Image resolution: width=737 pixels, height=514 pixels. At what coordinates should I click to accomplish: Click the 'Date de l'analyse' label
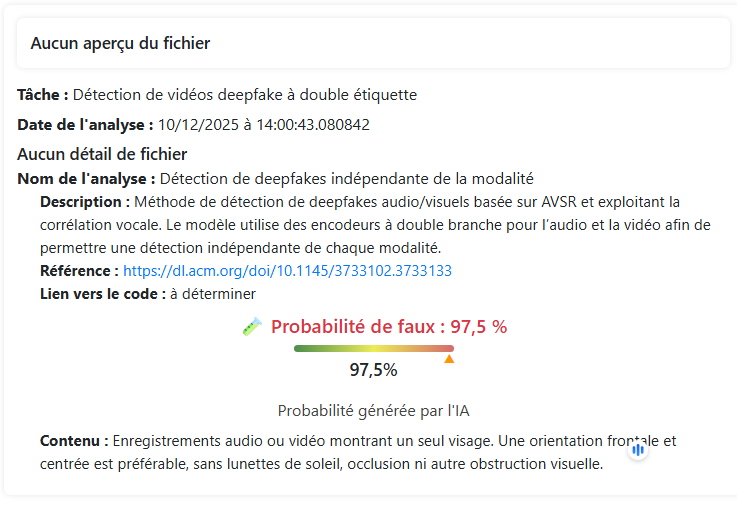pos(85,125)
